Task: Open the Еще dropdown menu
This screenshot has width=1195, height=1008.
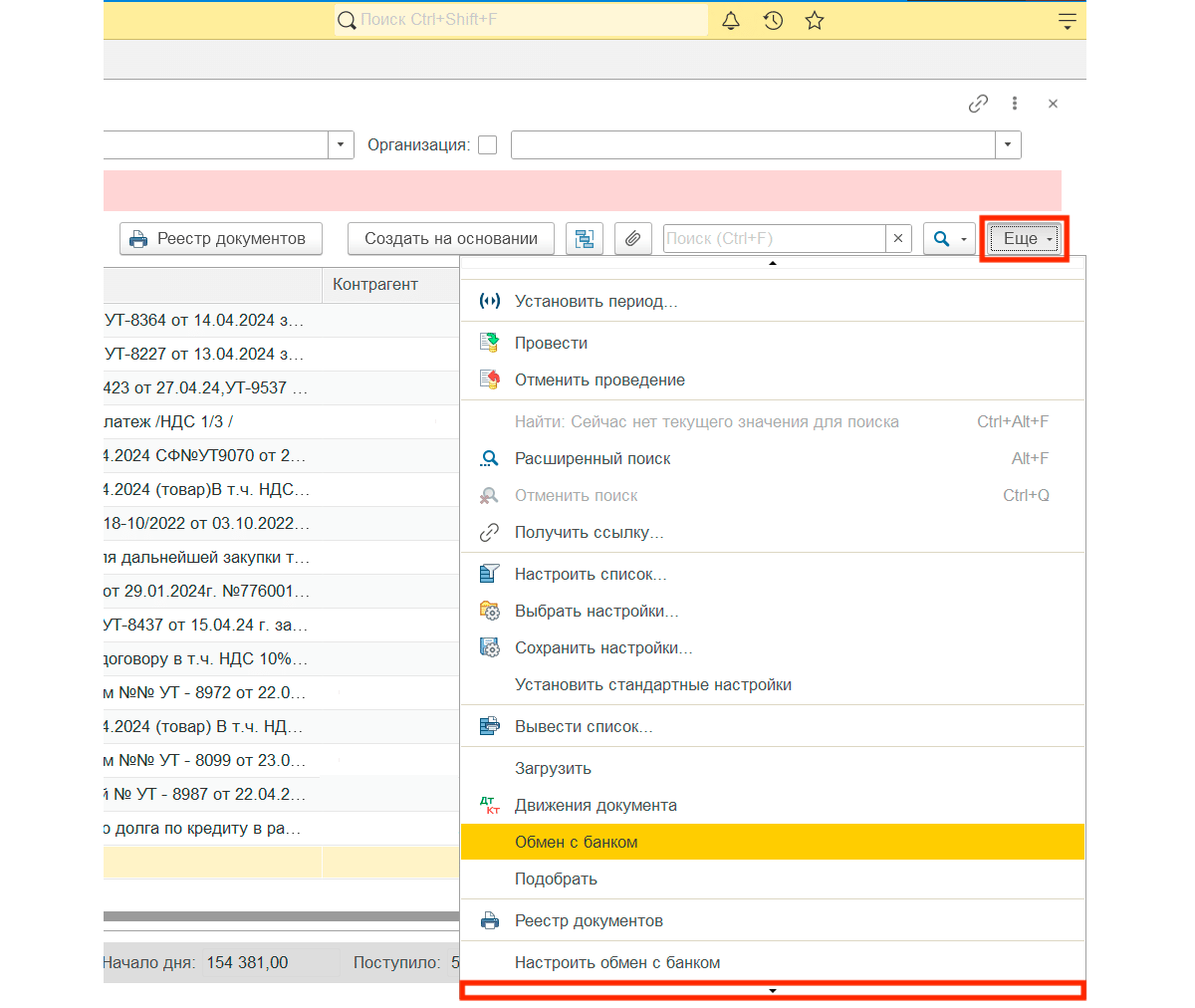Action: (x=1025, y=239)
